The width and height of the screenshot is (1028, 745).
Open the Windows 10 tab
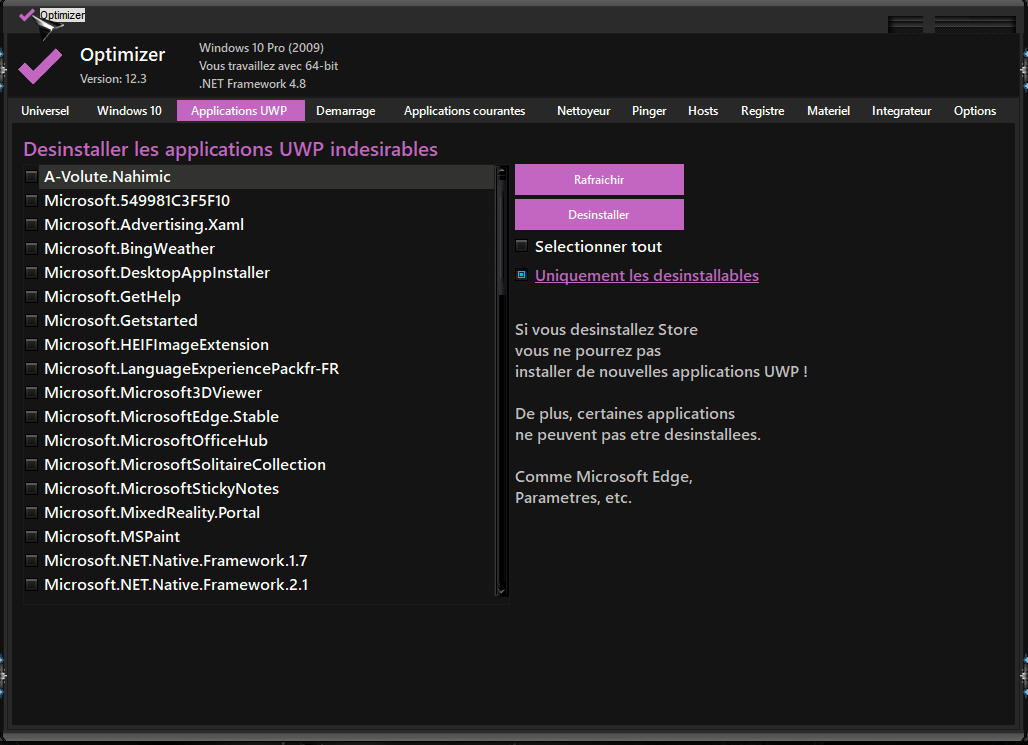point(129,111)
